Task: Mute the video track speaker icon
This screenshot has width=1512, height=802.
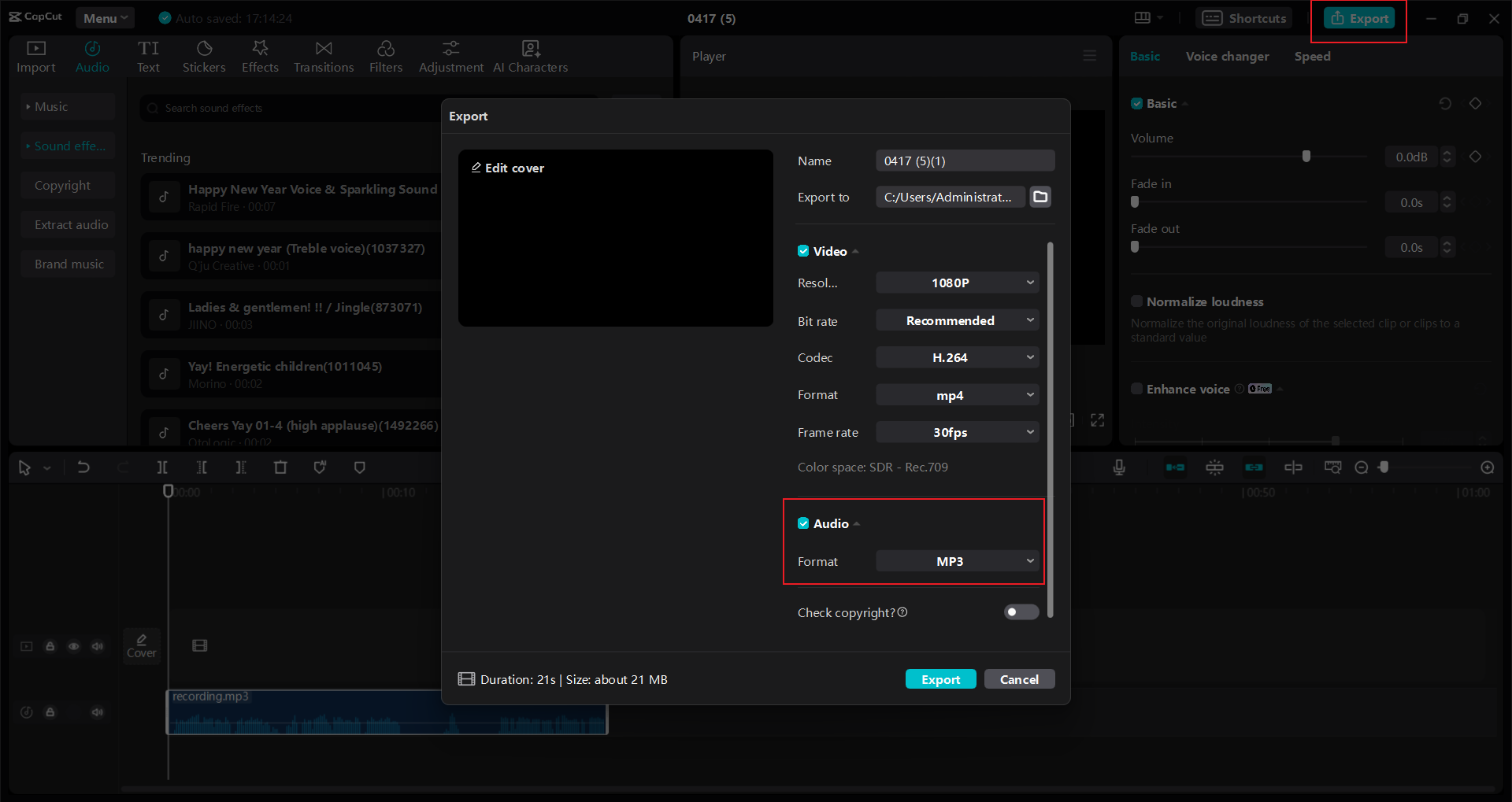Action: coord(98,646)
